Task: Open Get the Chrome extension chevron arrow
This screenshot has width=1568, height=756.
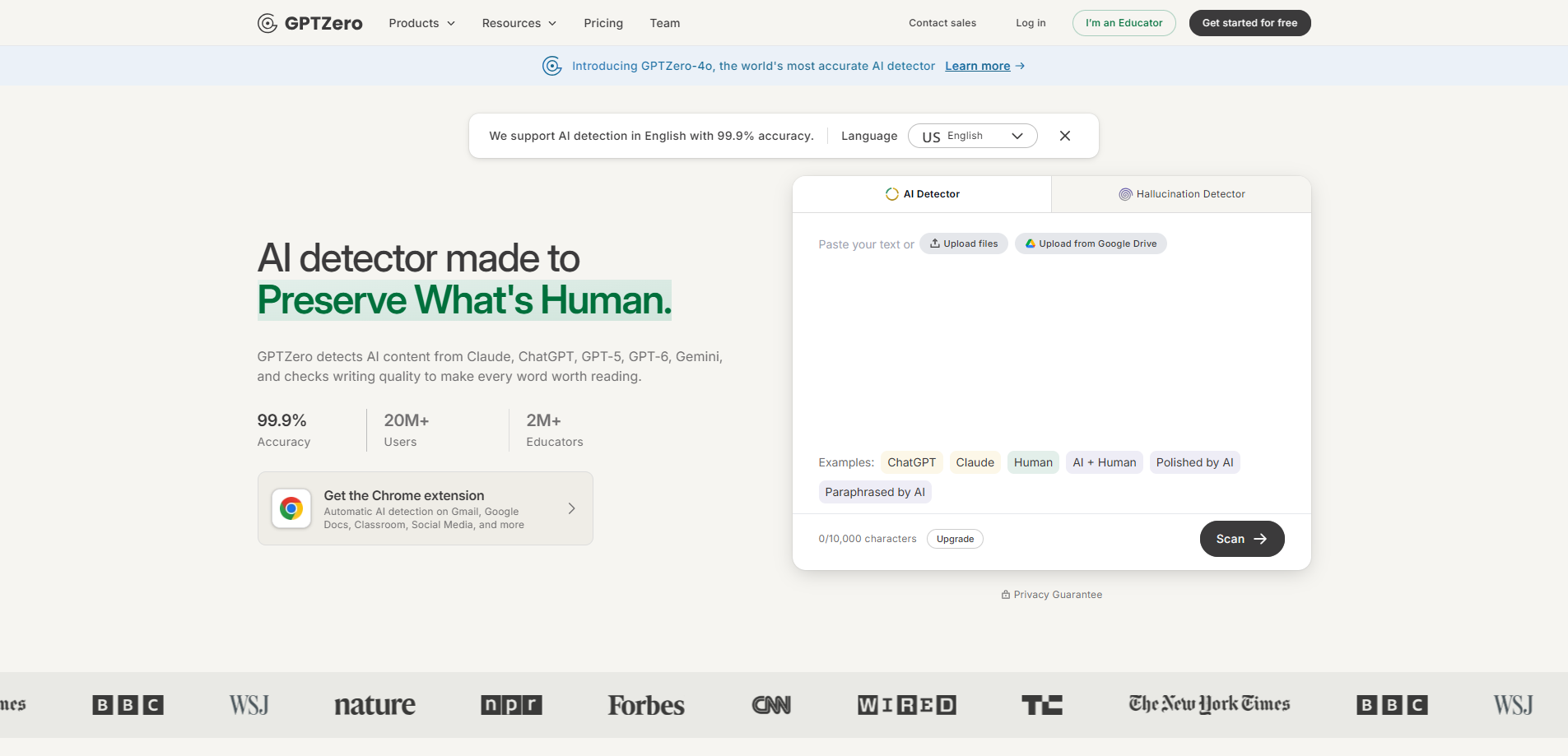Action: pos(571,508)
